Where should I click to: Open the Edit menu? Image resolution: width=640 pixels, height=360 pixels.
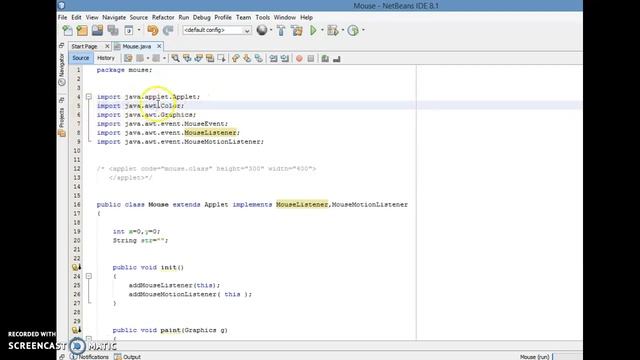76,18
